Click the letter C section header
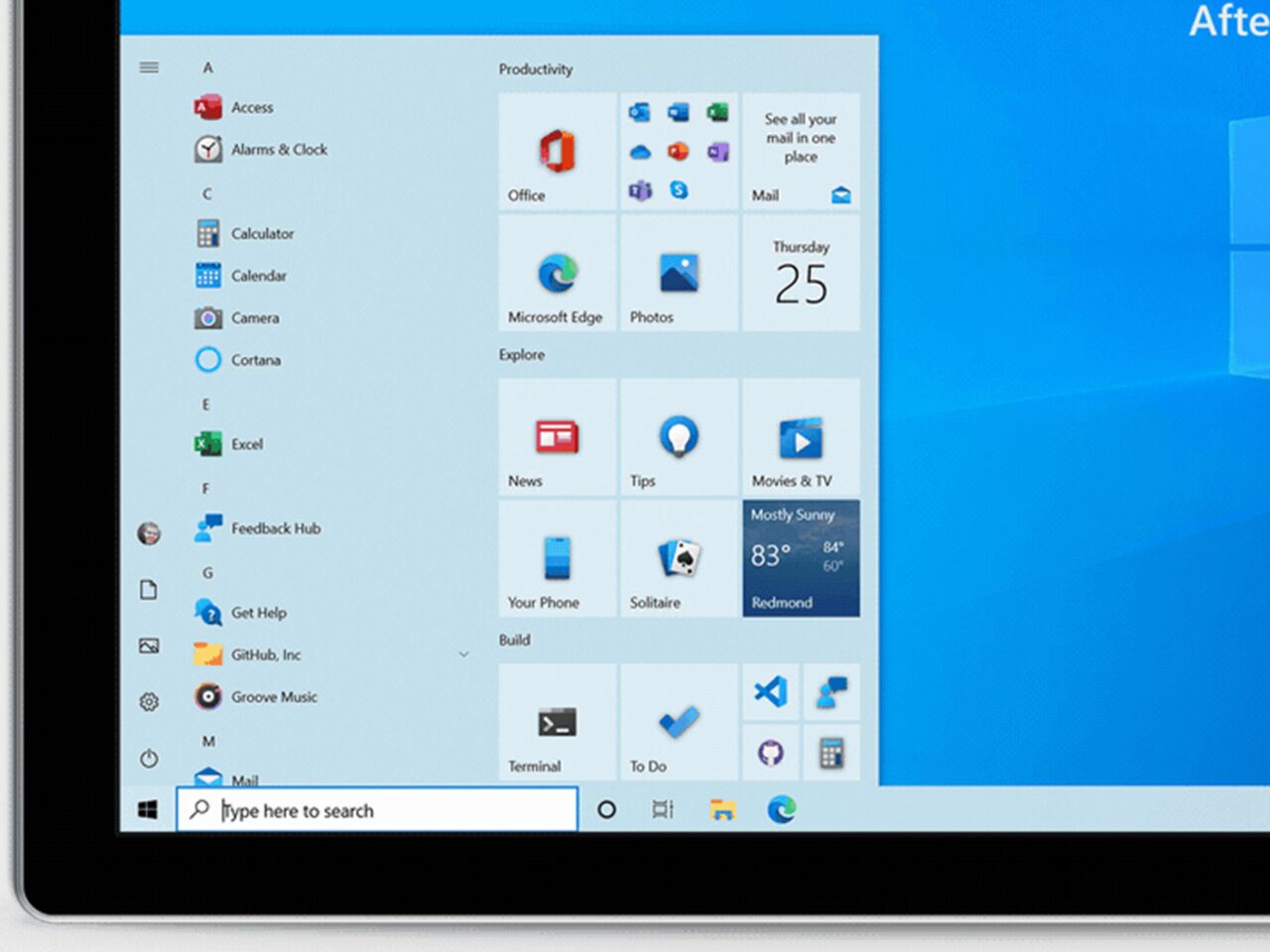 click(206, 193)
